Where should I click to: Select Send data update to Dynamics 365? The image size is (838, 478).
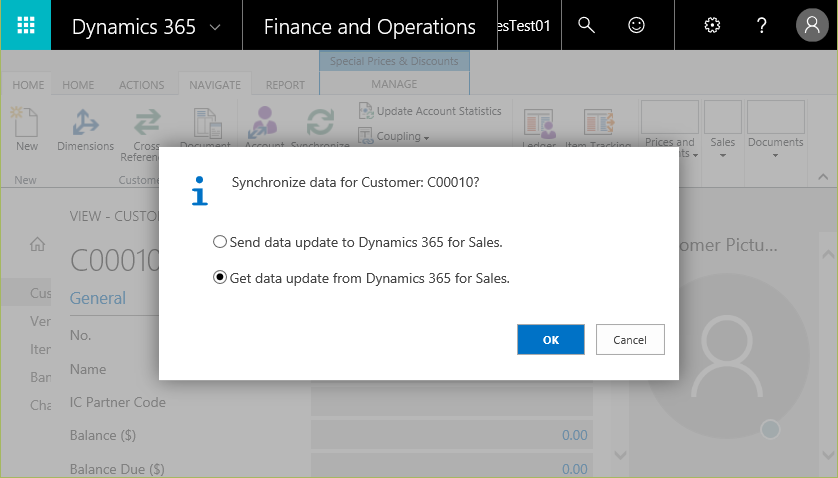(220, 242)
